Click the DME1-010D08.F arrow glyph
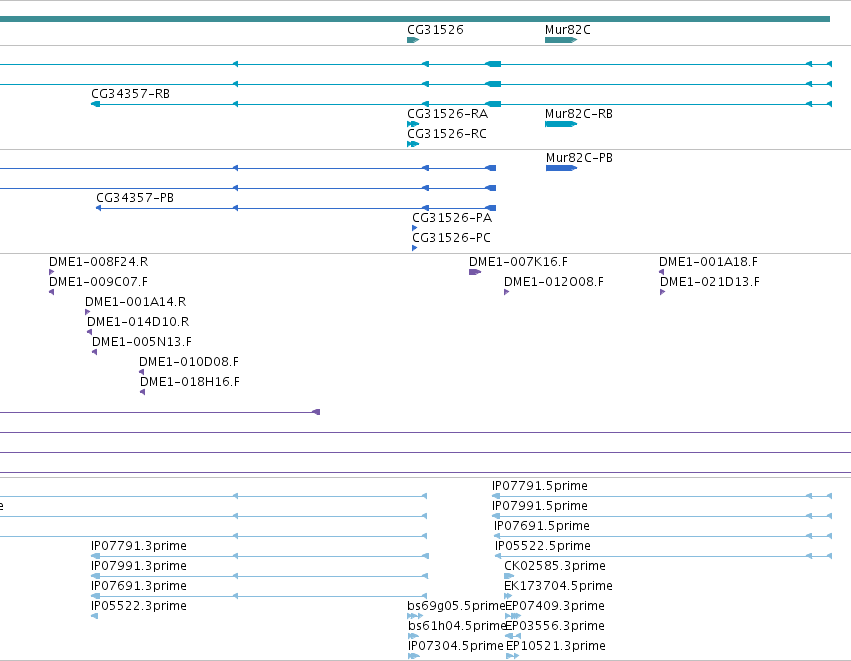Image resolution: width=851 pixels, height=661 pixels. 142,372
